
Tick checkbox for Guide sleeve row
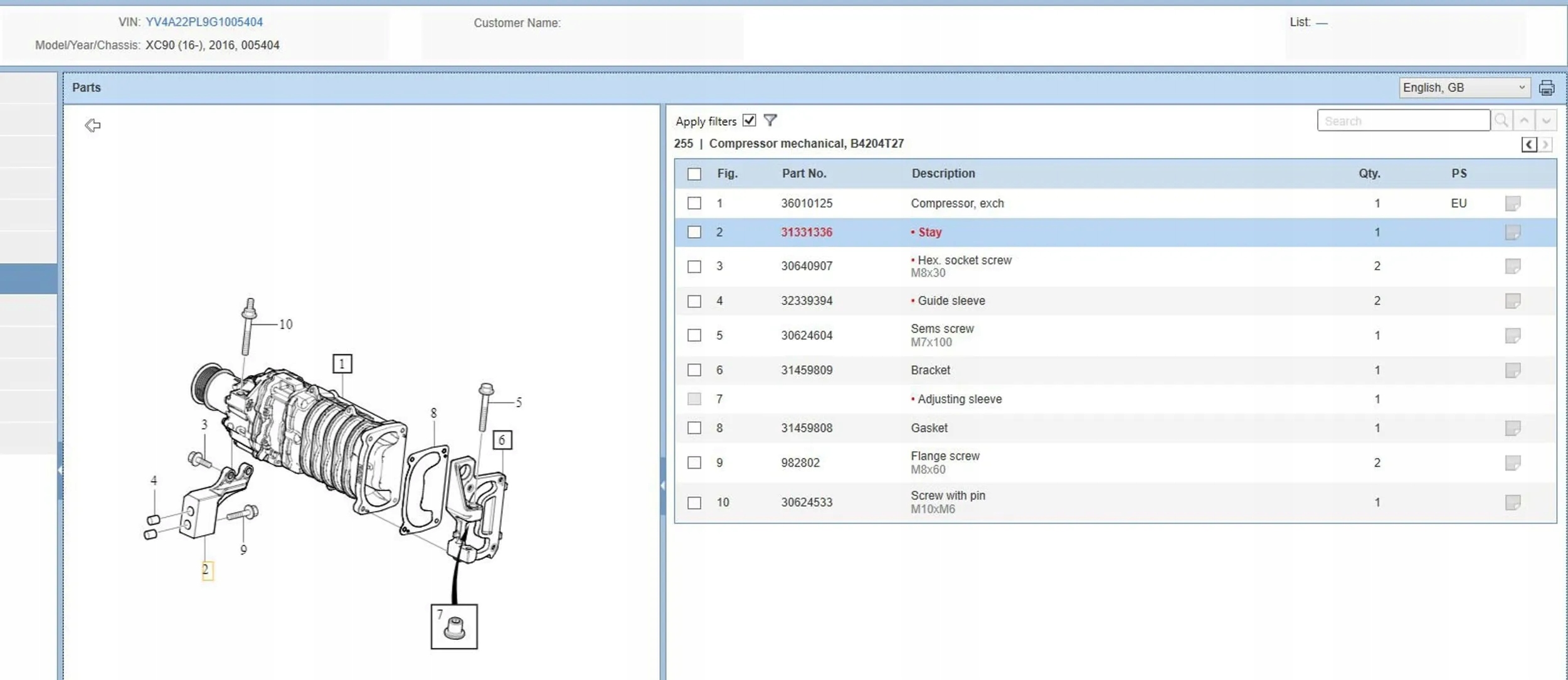tap(694, 301)
